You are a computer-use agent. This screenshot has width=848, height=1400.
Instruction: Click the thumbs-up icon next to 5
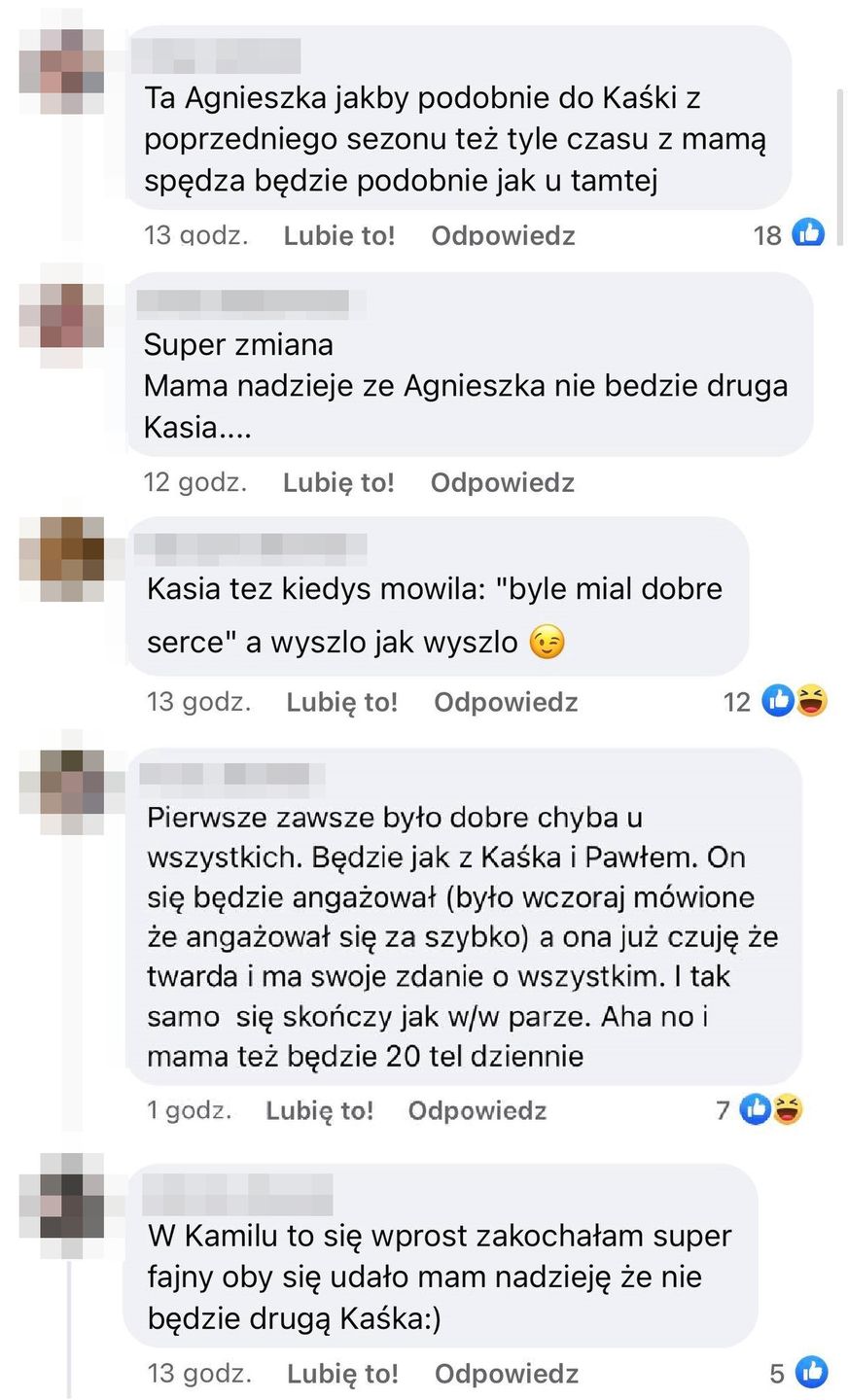click(811, 1372)
